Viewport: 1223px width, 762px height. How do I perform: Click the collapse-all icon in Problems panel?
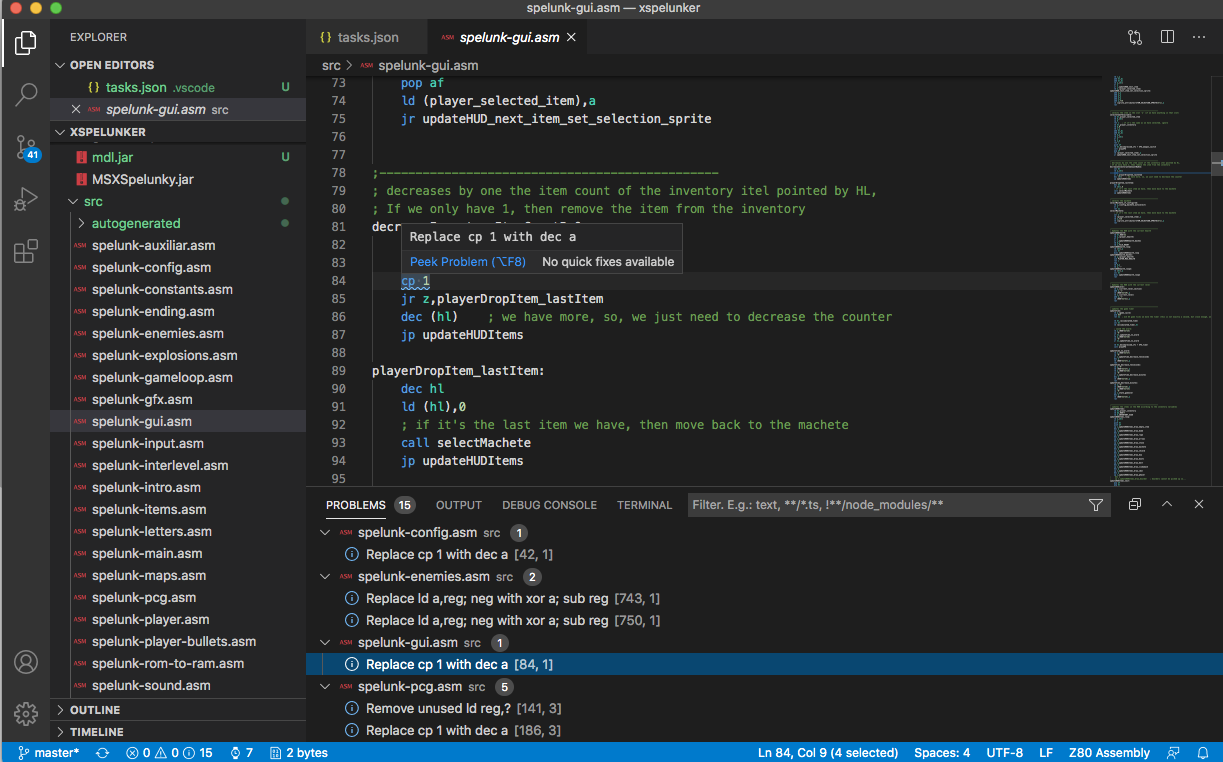(x=1135, y=505)
